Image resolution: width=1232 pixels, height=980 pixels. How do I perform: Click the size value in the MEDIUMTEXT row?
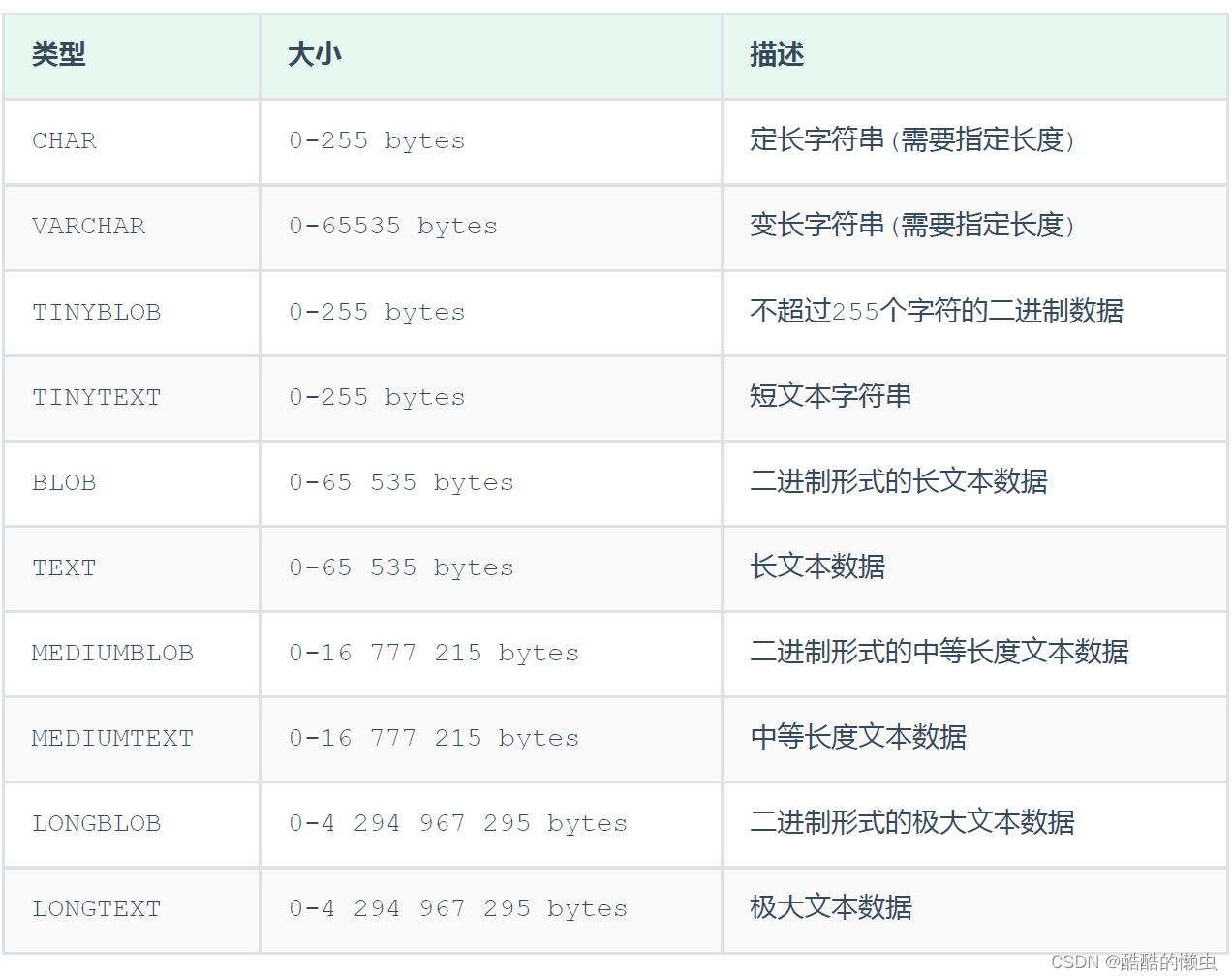tap(434, 738)
